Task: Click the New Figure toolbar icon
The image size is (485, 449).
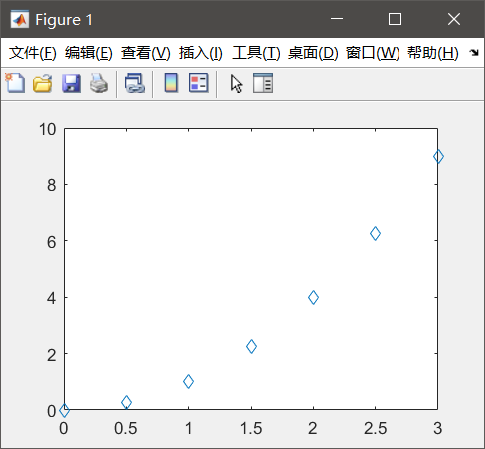Action: tap(15, 83)
